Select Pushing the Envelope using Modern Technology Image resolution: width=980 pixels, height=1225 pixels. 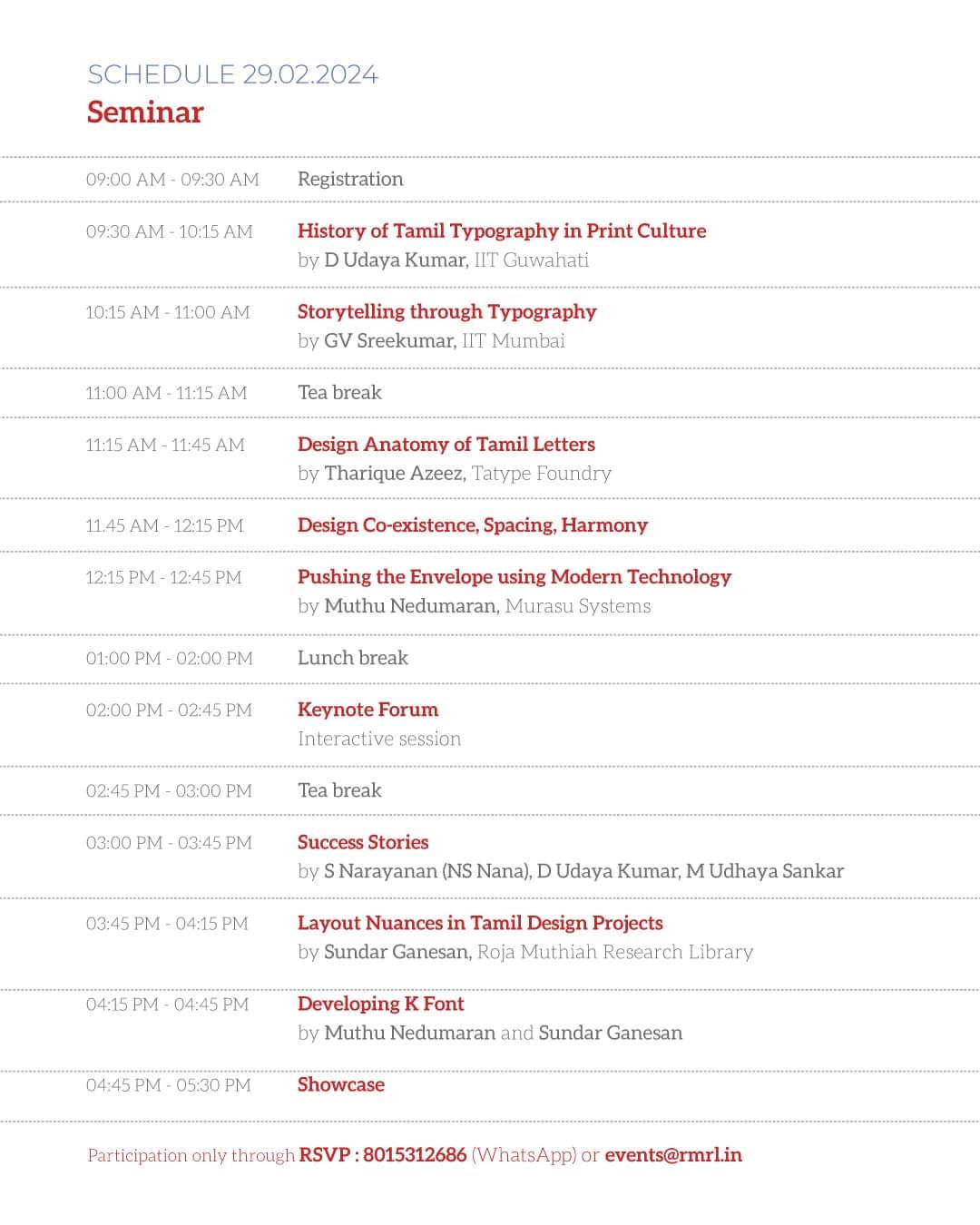click(x=514, y=576)
